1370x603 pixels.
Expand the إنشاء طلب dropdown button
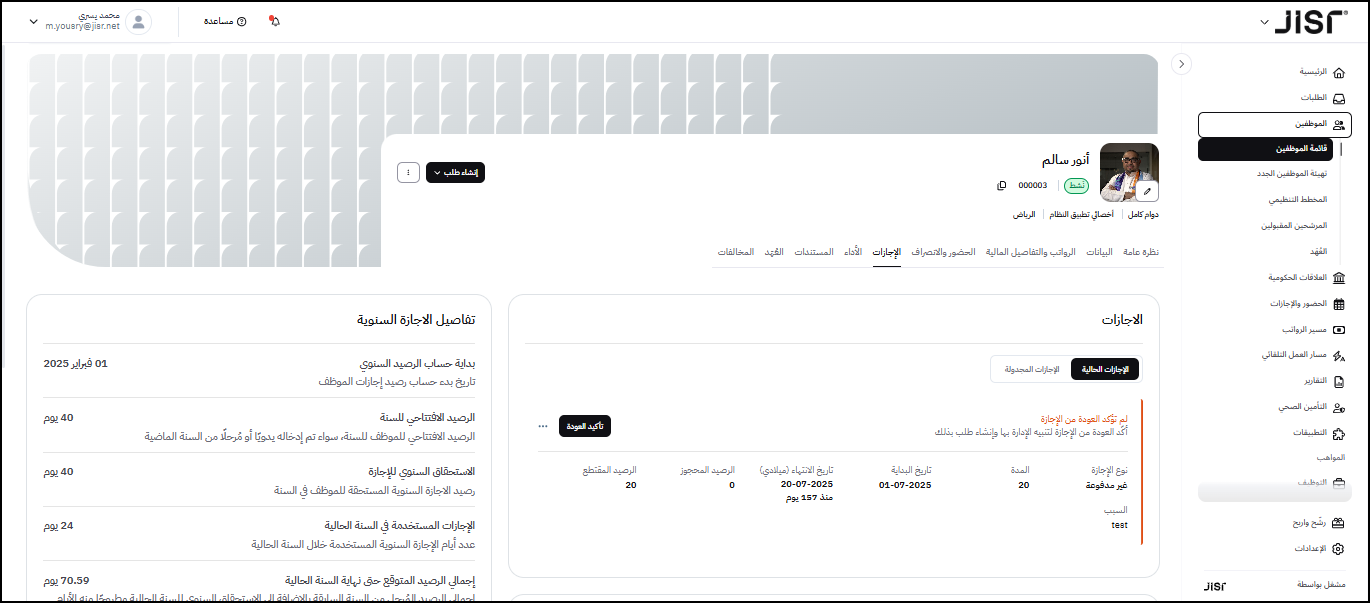455,172
